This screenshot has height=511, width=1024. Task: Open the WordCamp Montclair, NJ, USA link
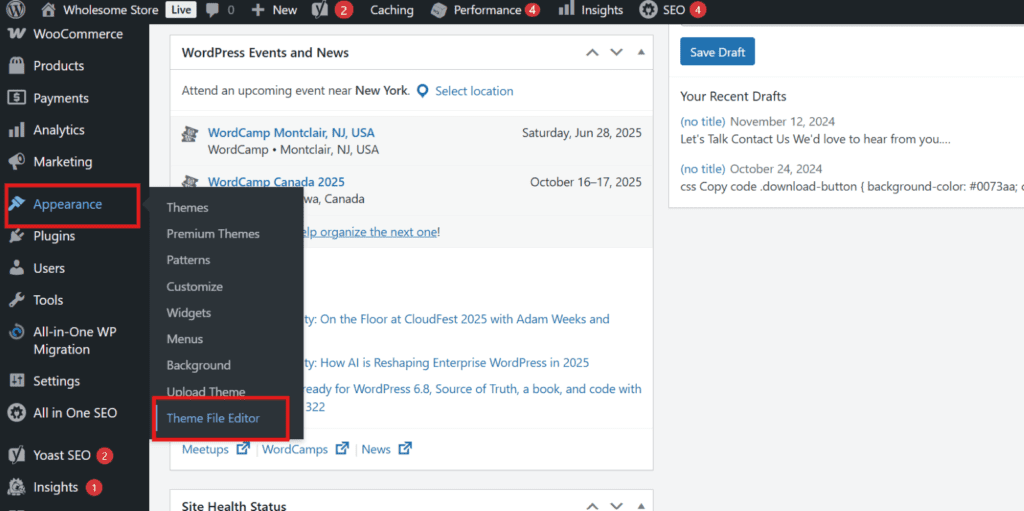[291, 133]
